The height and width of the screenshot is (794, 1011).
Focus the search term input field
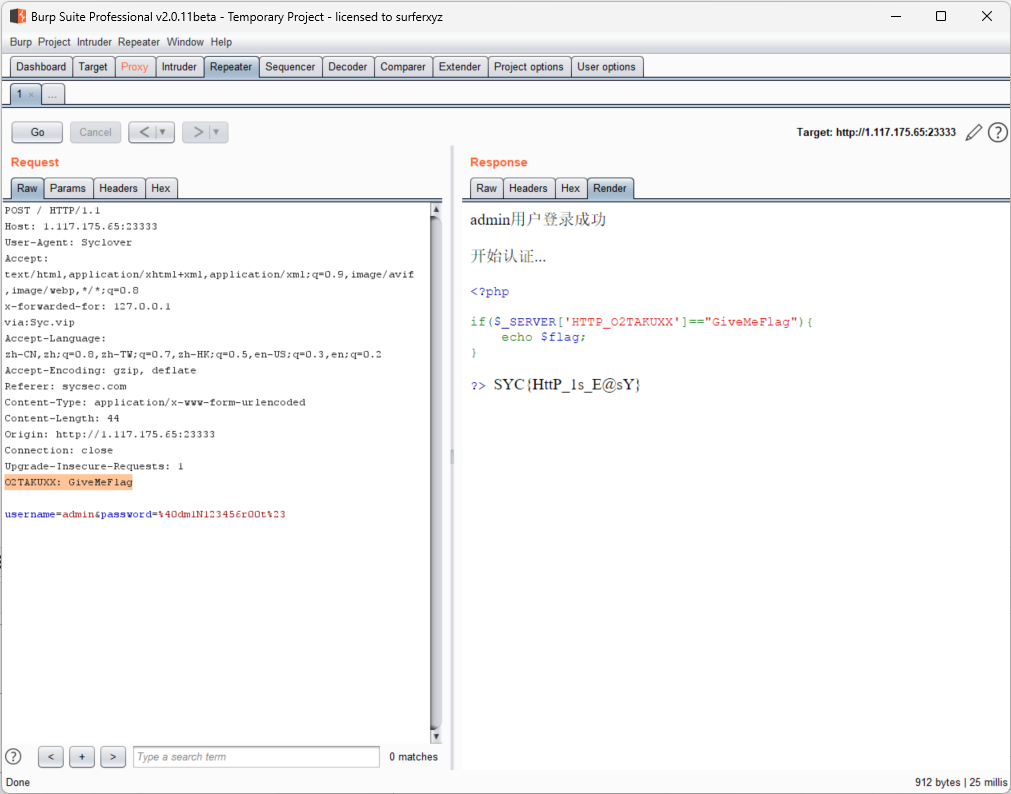(256, 757)
